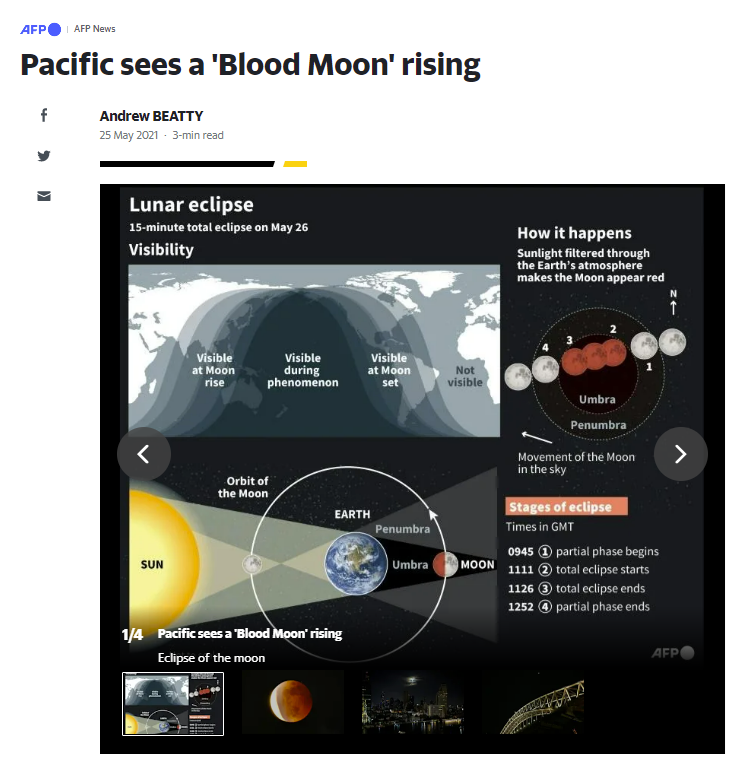The width and height of the screenshot is (732, 772).
Task: Click the 3-min read label
Action: click(198, 135)
